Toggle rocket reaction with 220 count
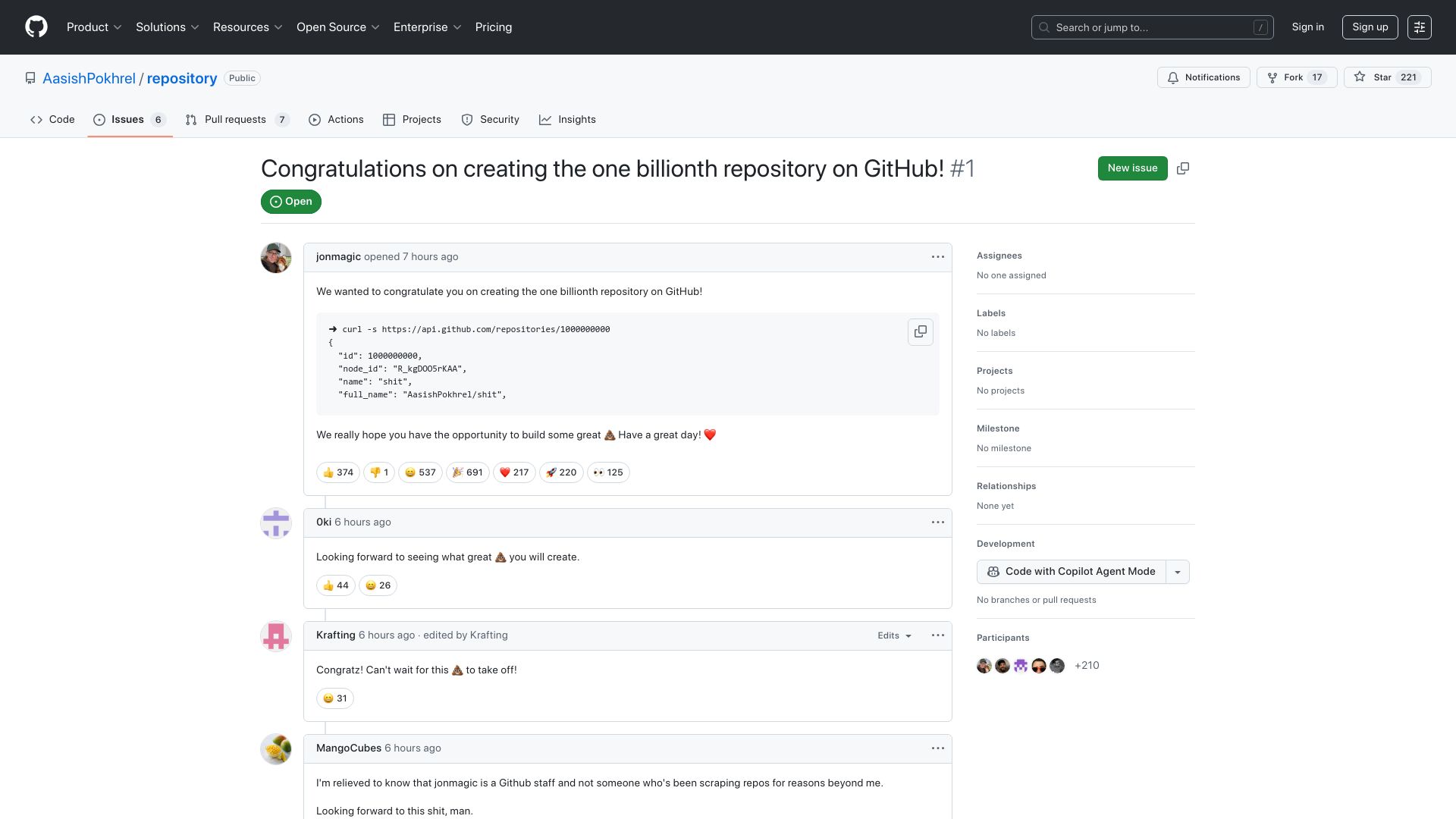This screenshot has width=1456, height=819. tap(561, 472)
